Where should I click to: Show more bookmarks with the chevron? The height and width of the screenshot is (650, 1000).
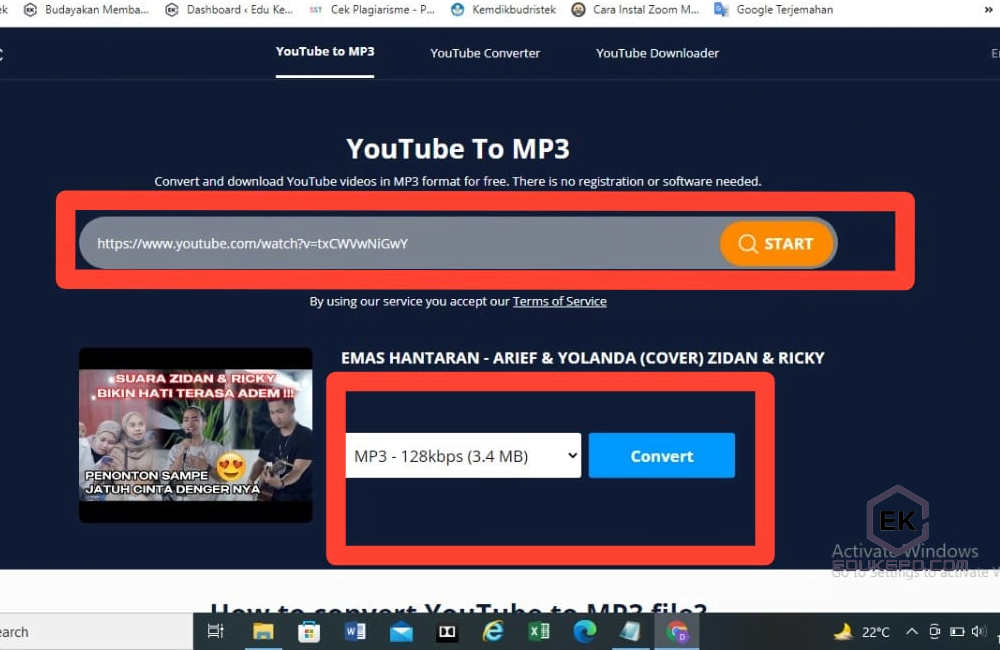(988, 10)
